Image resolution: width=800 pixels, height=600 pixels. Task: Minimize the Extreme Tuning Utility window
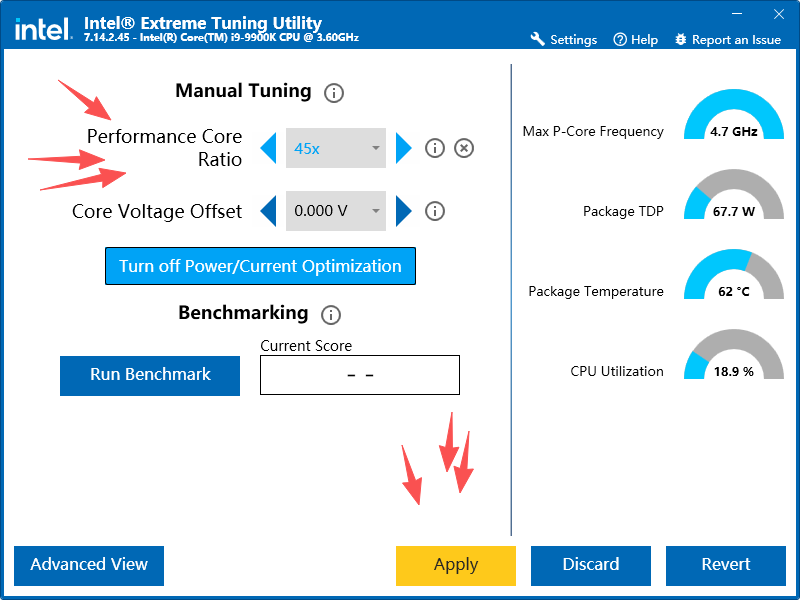pyautogui.click(x=737, y=14)
